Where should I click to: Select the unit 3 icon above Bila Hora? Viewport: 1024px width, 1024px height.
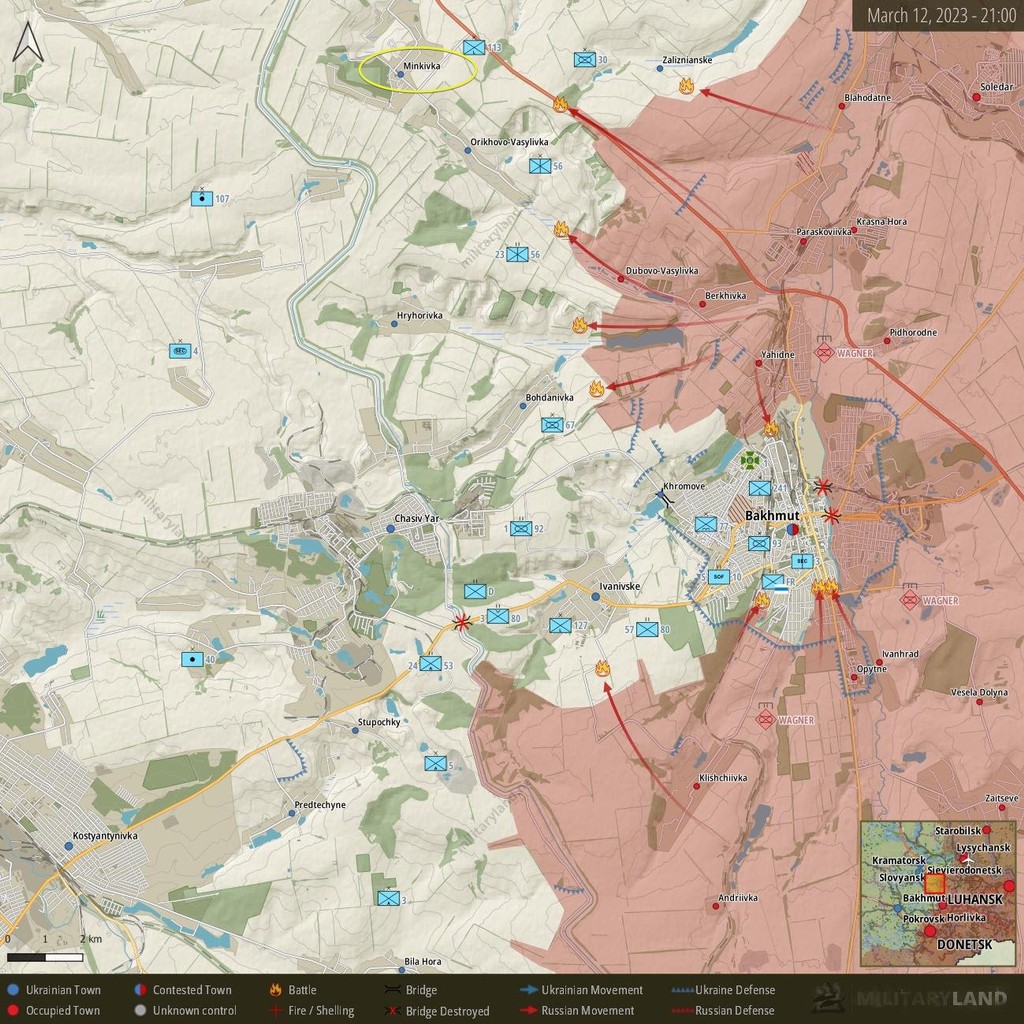pyautogui.click(x=389, y=898)
